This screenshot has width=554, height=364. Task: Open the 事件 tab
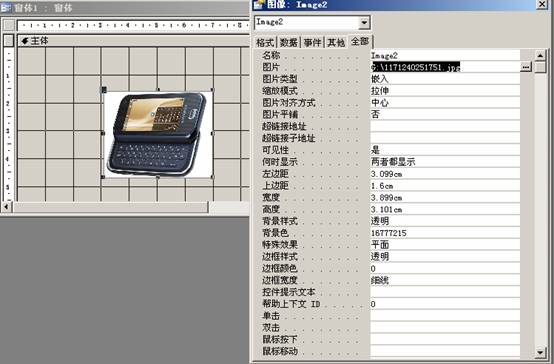pos(312,42)
